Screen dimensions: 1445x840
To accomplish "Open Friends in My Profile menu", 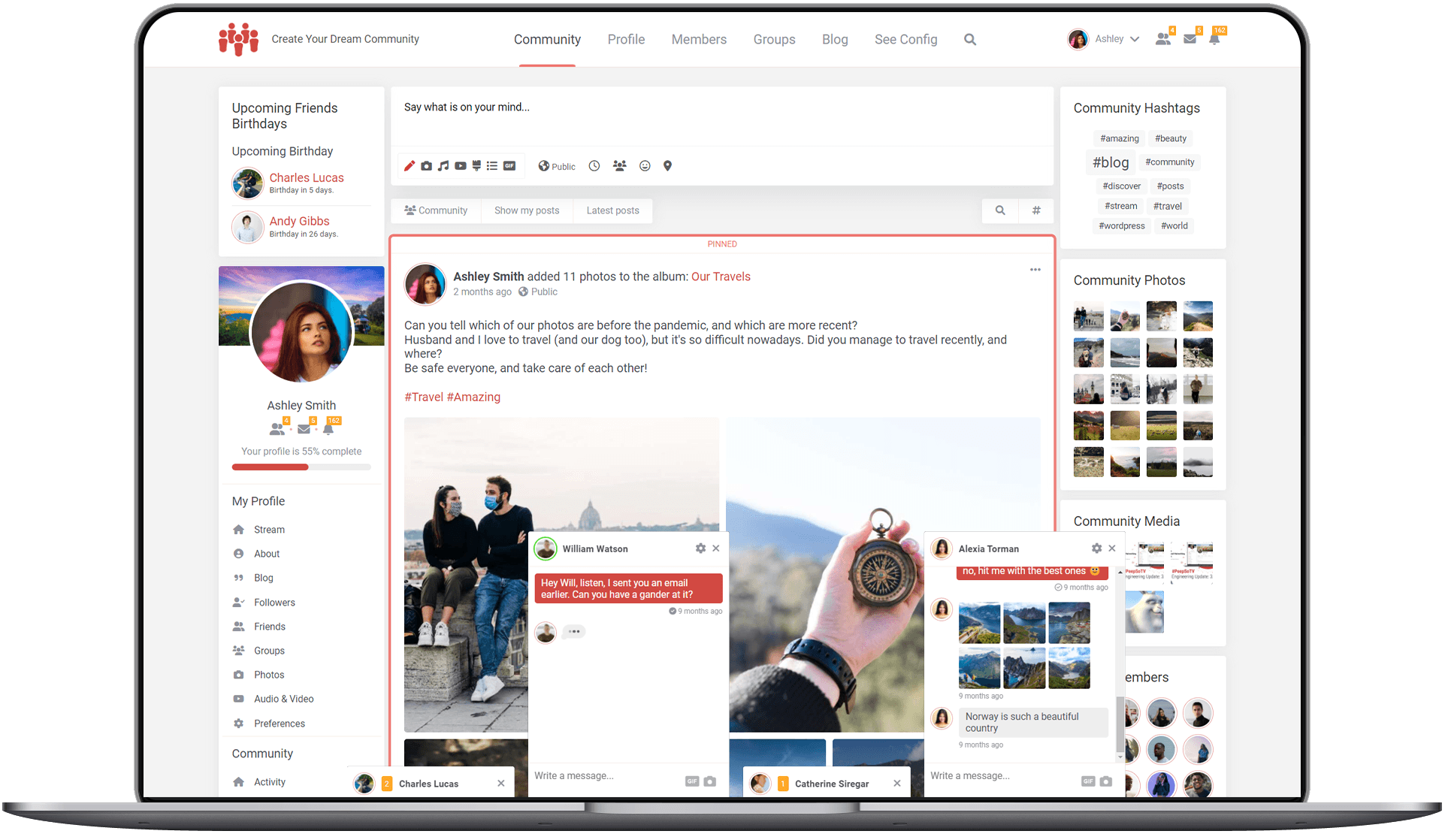I will tap(269, 627).
